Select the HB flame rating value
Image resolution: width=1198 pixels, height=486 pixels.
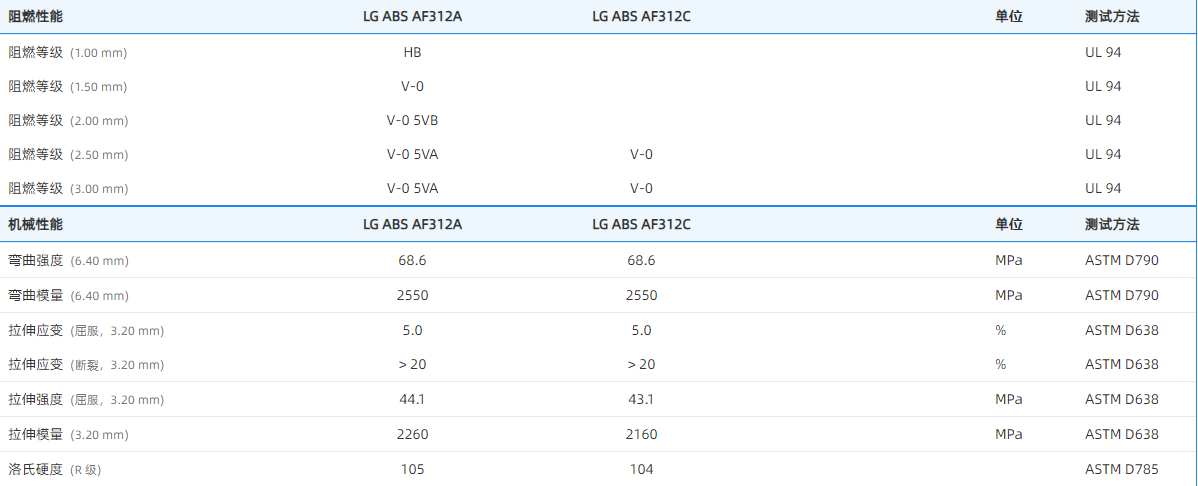[x=412, y=52]
